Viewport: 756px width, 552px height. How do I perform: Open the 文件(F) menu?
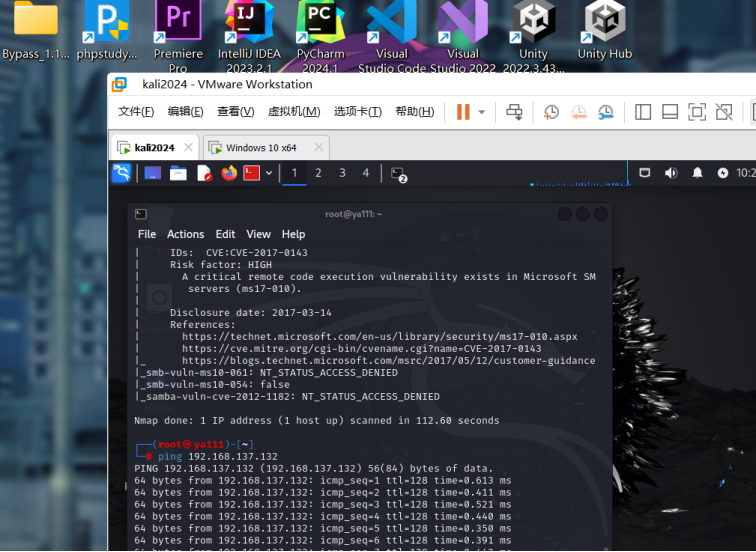coord(136,112)
